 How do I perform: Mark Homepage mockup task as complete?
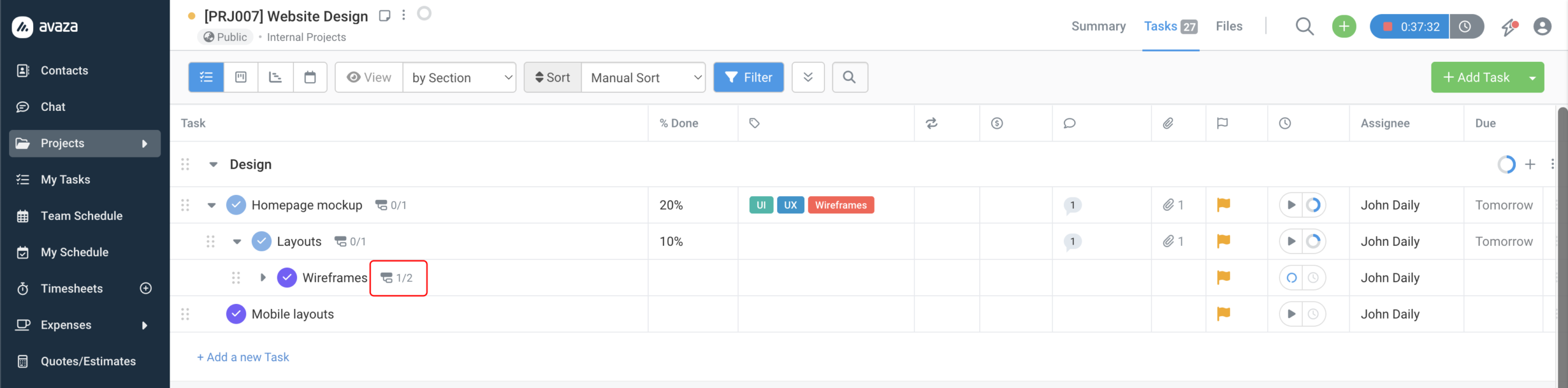(x=236, y=205)
